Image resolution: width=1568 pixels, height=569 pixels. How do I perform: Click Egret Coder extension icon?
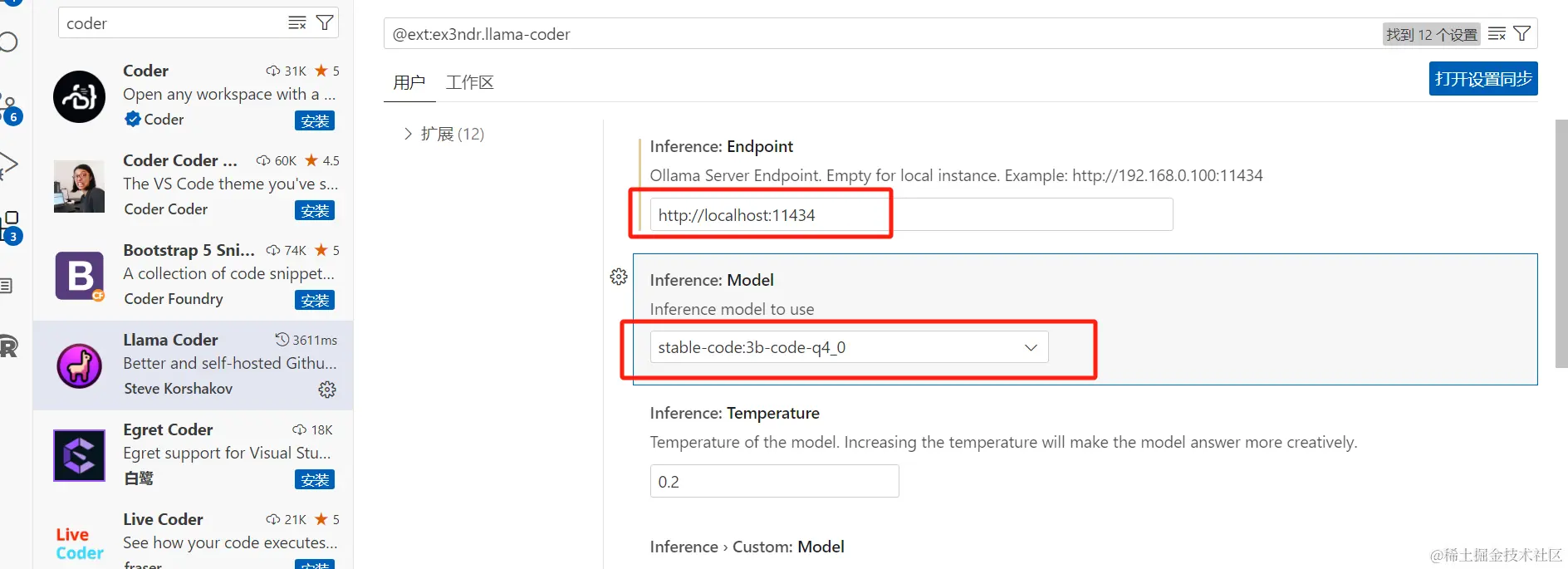pos(80,455)
